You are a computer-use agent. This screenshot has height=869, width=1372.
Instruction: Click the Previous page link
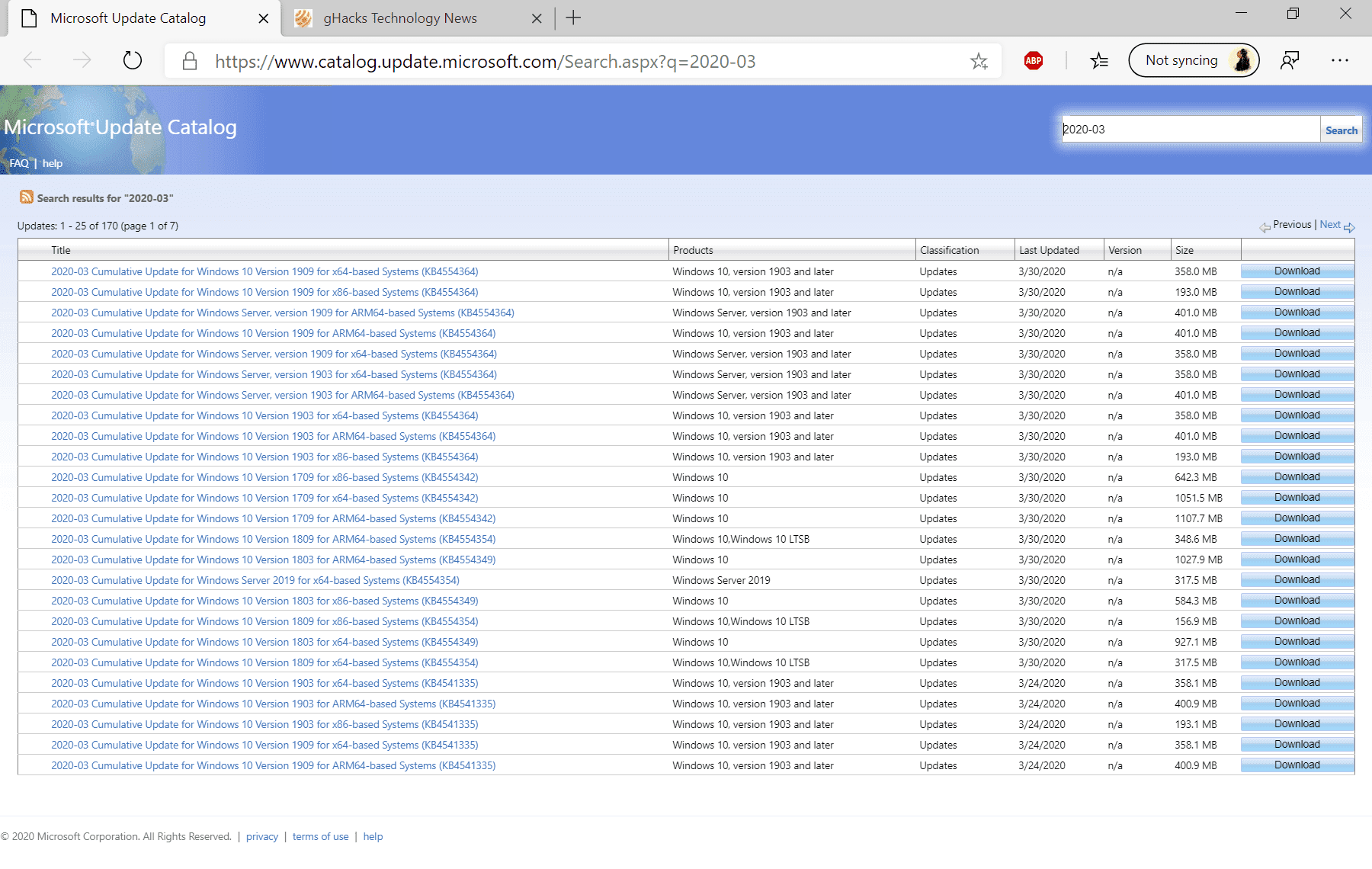[1292, 224]
